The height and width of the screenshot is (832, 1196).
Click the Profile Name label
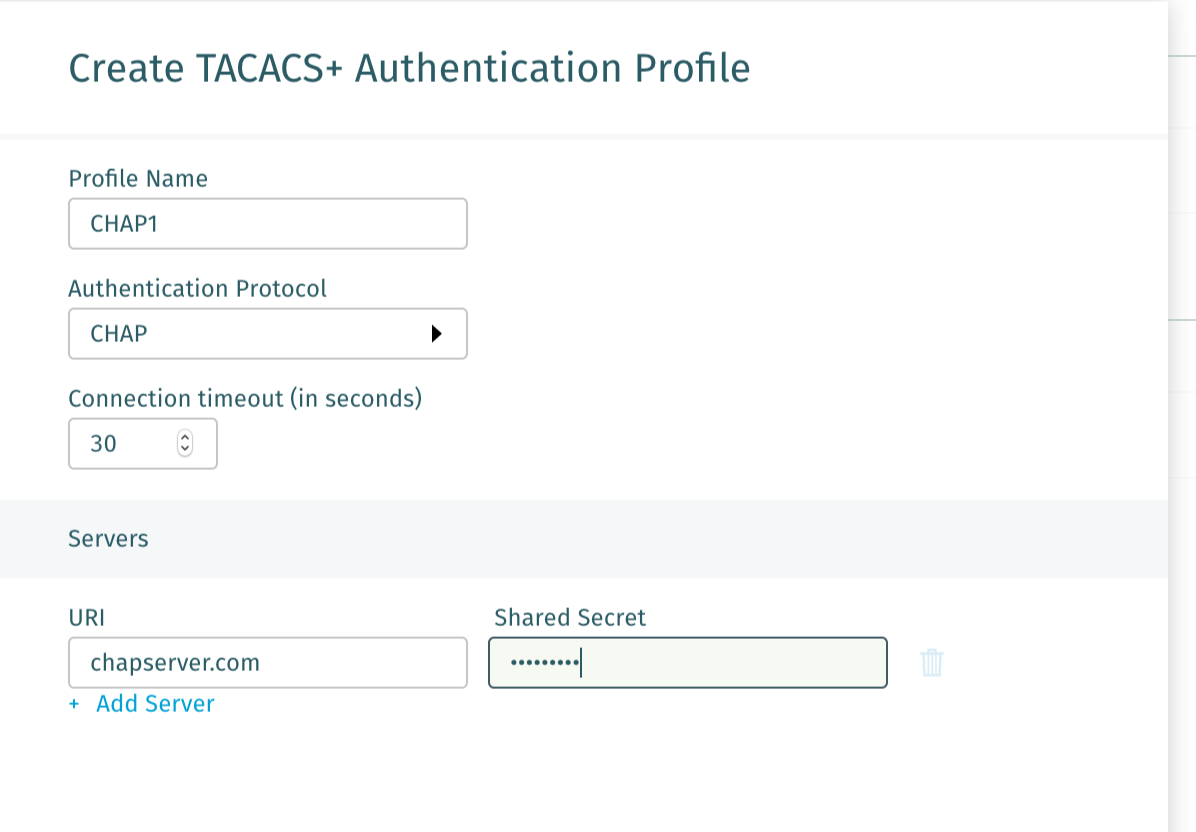coord(137,178)
